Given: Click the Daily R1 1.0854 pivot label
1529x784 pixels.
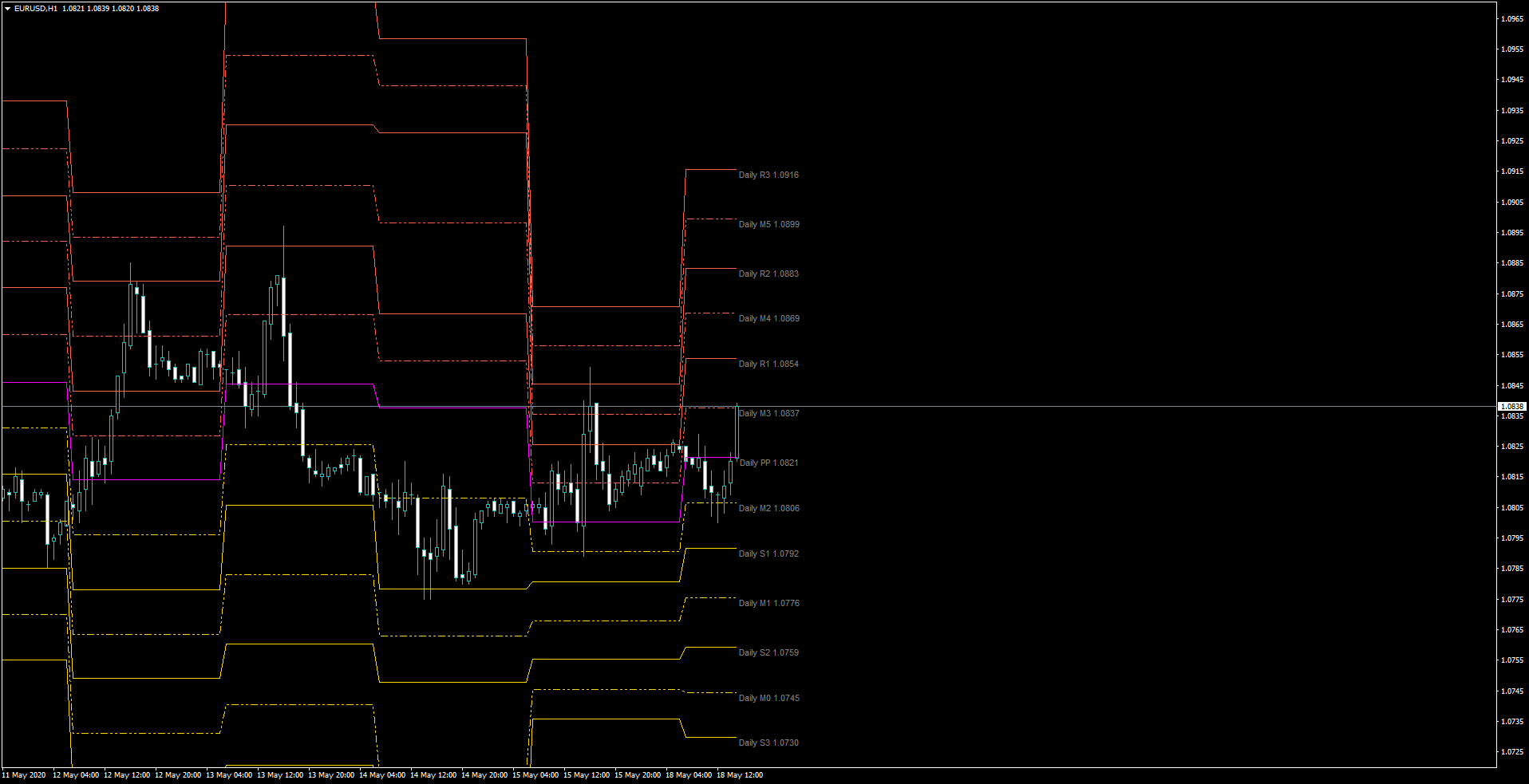Looking at the screenshot, I should (x=768, y=364).
